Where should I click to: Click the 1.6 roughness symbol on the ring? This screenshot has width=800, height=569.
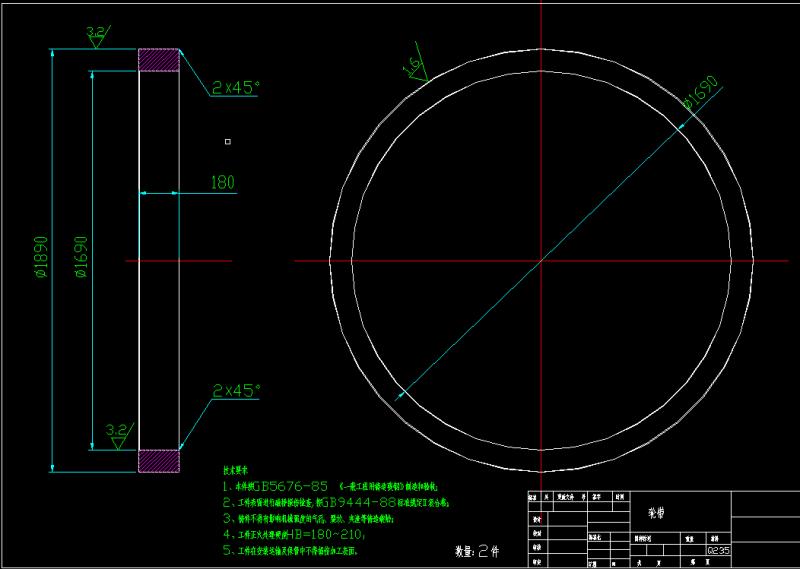(x=412, y=67)
